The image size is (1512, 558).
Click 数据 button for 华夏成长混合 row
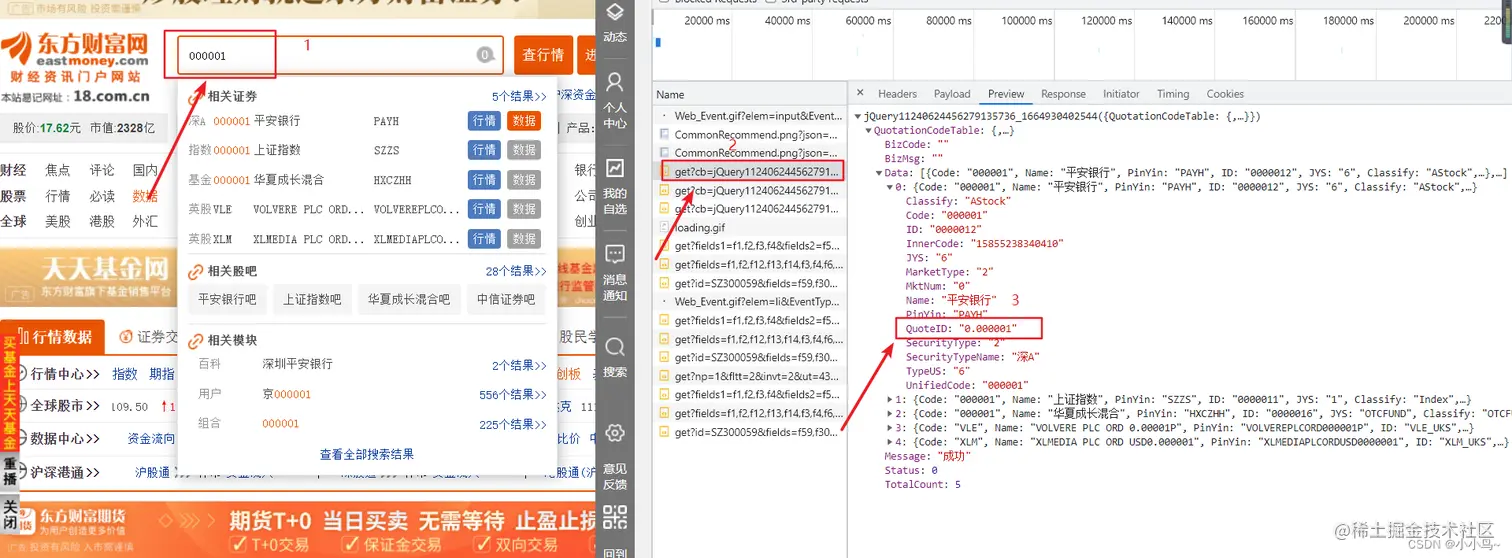pyautogui.click(x=524, y=180)
